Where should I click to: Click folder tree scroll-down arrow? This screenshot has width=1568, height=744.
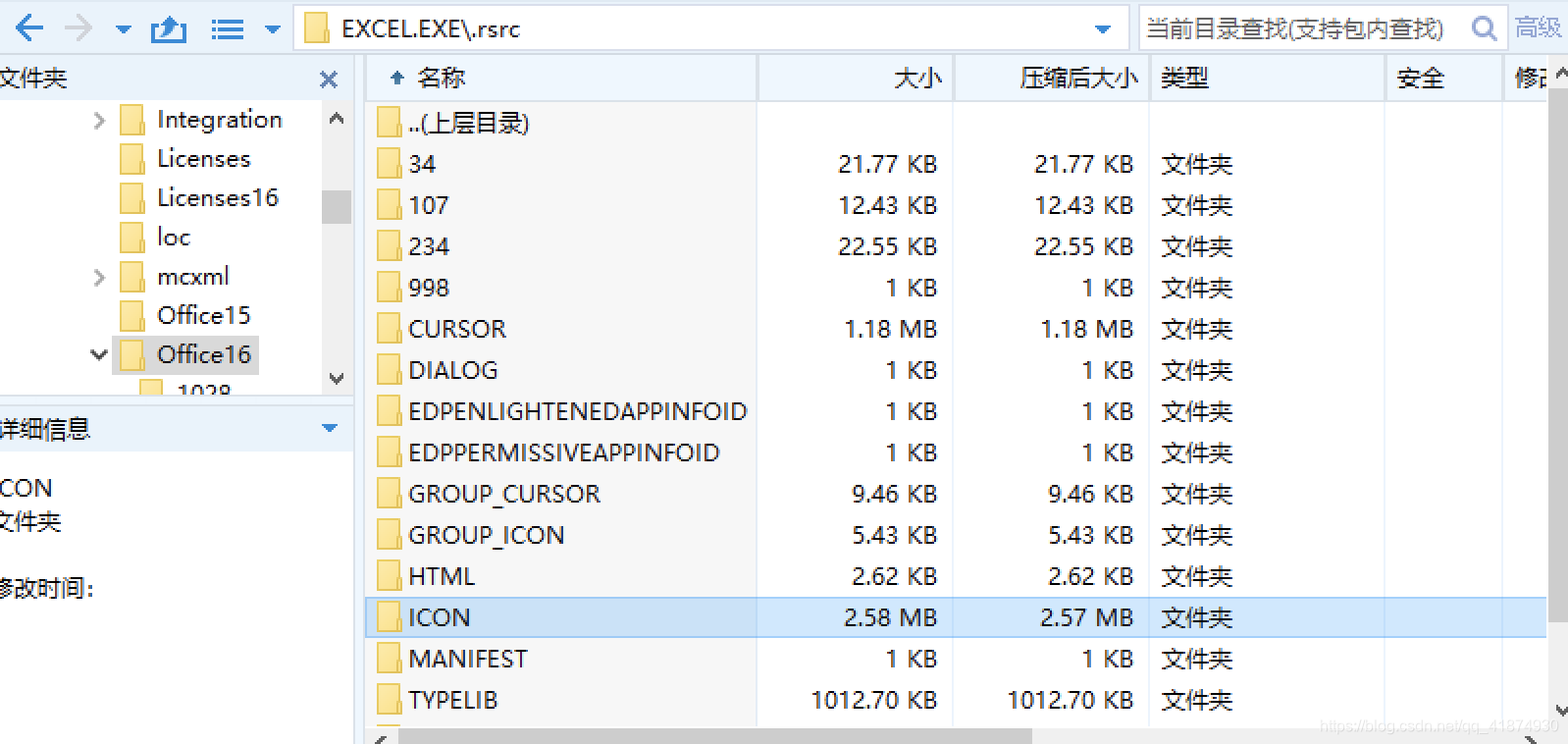click(x=337, y=378)
